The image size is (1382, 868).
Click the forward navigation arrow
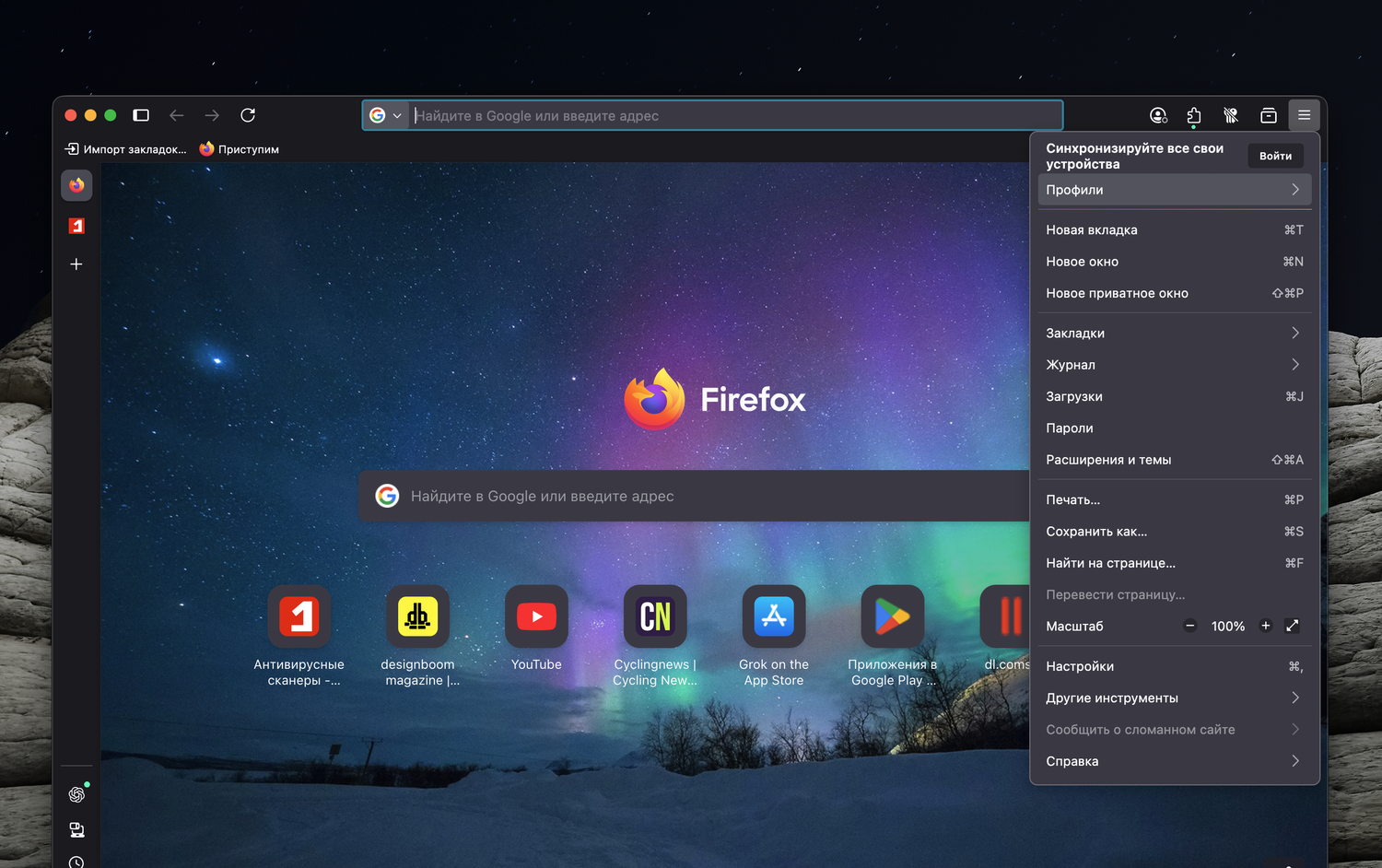(212, 115)
